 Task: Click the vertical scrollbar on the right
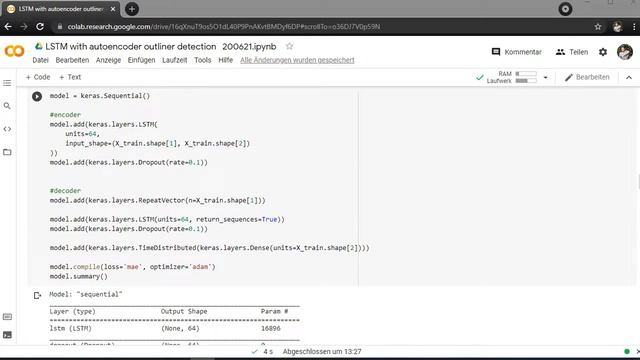pyautogui.click(x=638, y=182)
